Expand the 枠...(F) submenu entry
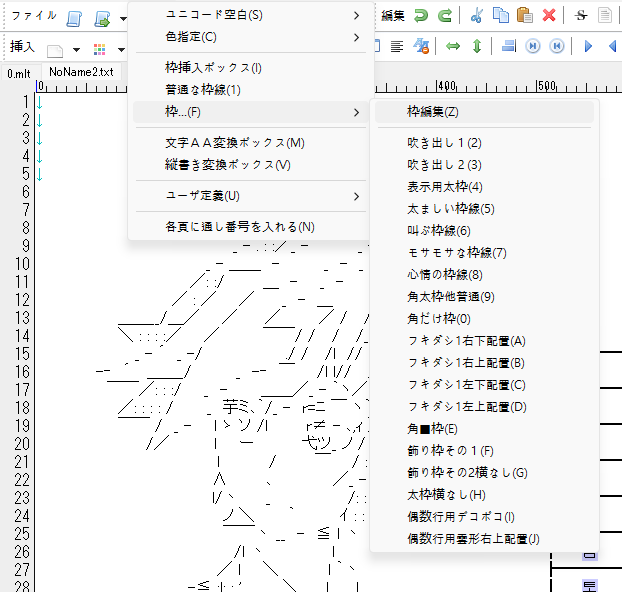622x592 pixels. click(x=250, y=112)
